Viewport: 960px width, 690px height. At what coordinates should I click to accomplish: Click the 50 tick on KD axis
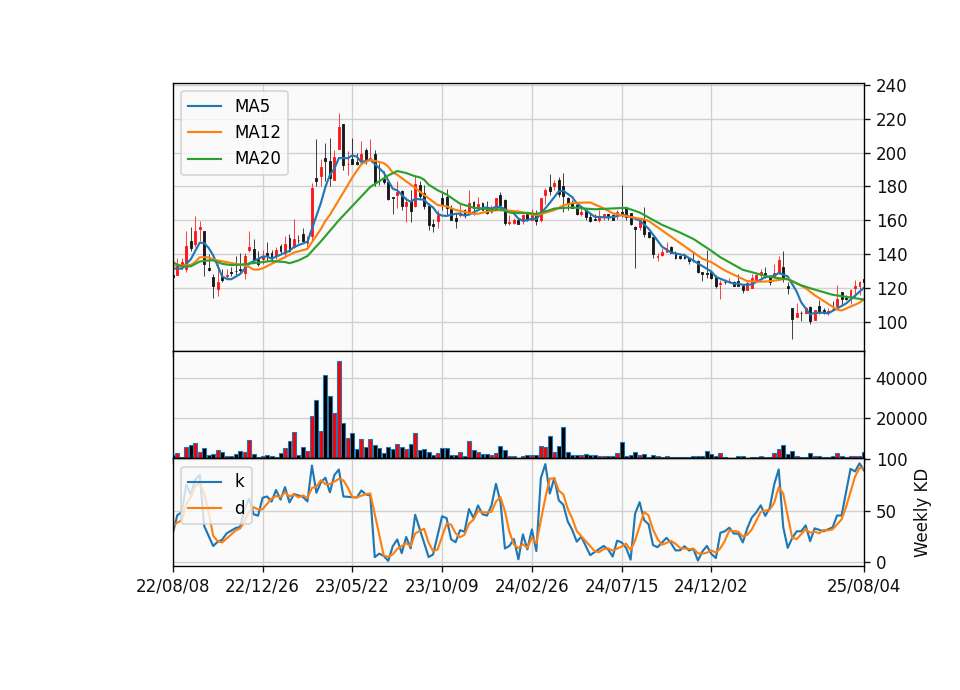886,512
